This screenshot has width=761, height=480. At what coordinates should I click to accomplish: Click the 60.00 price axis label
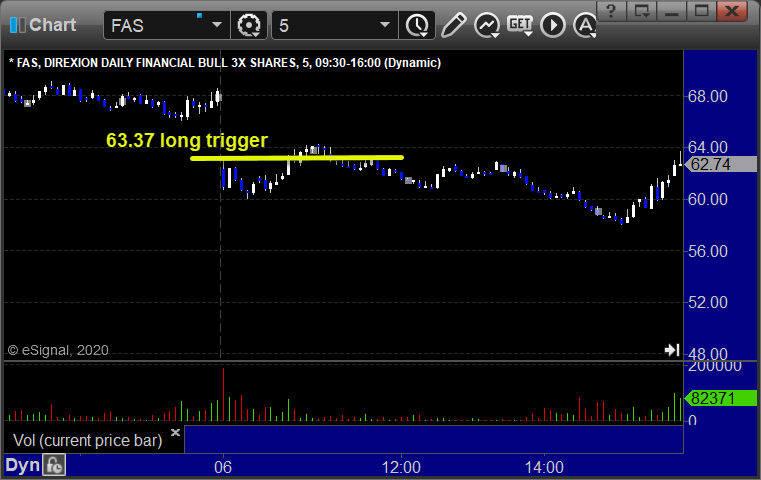(708, 199)
